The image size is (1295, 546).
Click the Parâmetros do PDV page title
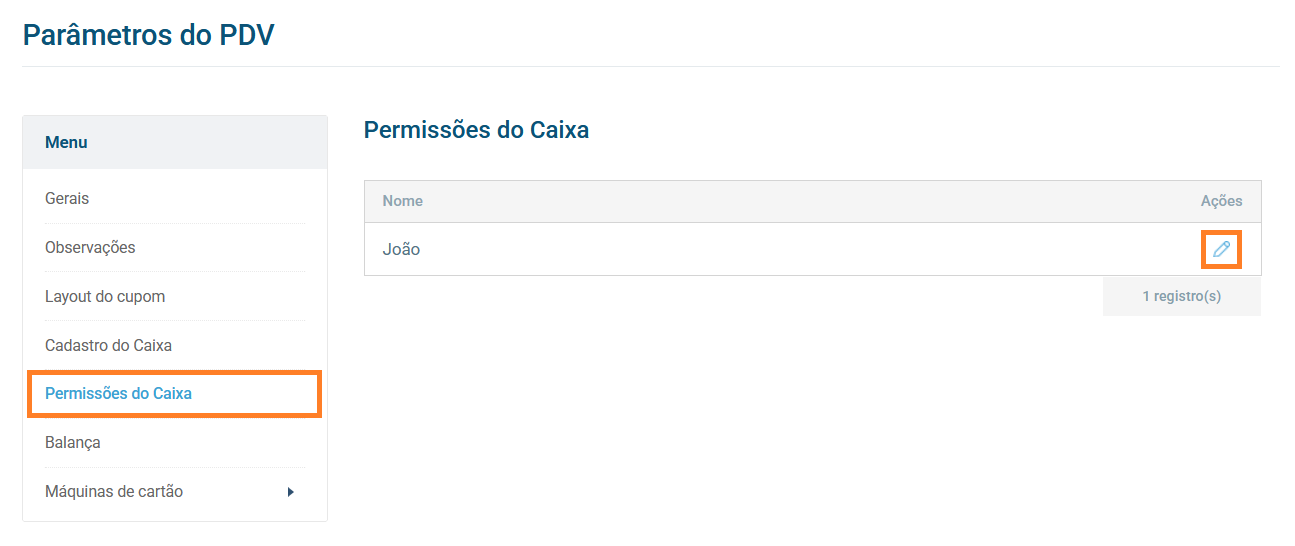[x=148, y=35]
